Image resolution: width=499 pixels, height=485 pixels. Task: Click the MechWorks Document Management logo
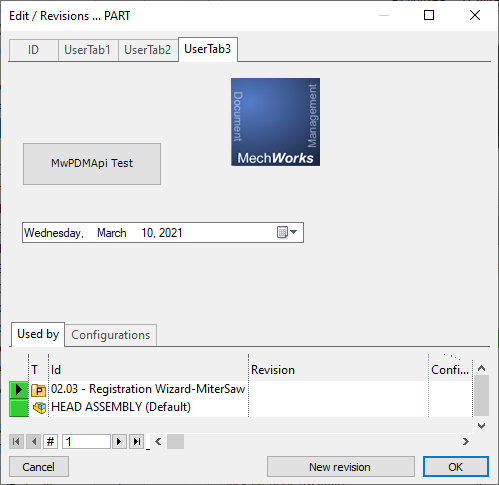coord(275,122)
